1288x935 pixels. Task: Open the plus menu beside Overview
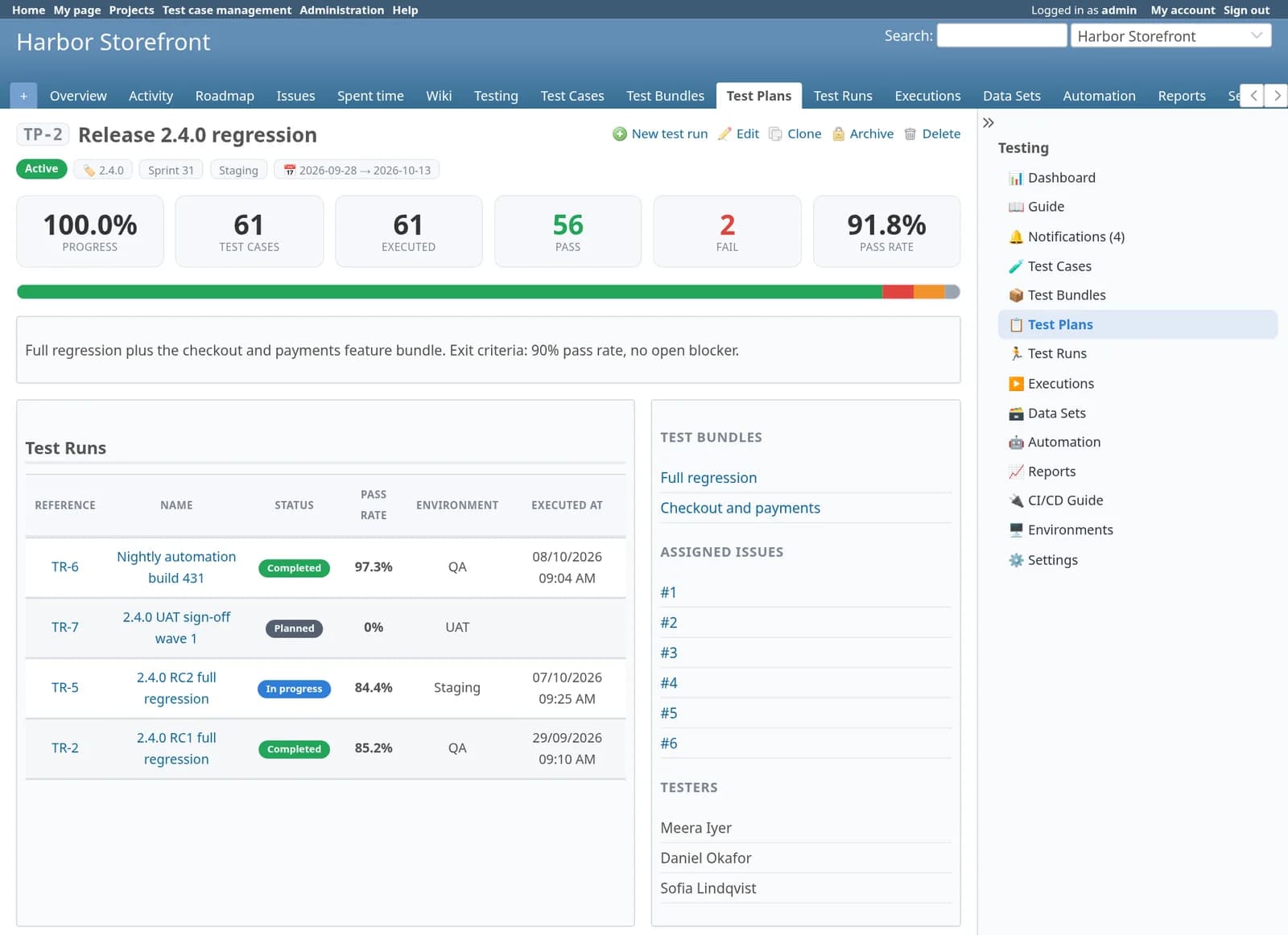[x=23, y=96]
